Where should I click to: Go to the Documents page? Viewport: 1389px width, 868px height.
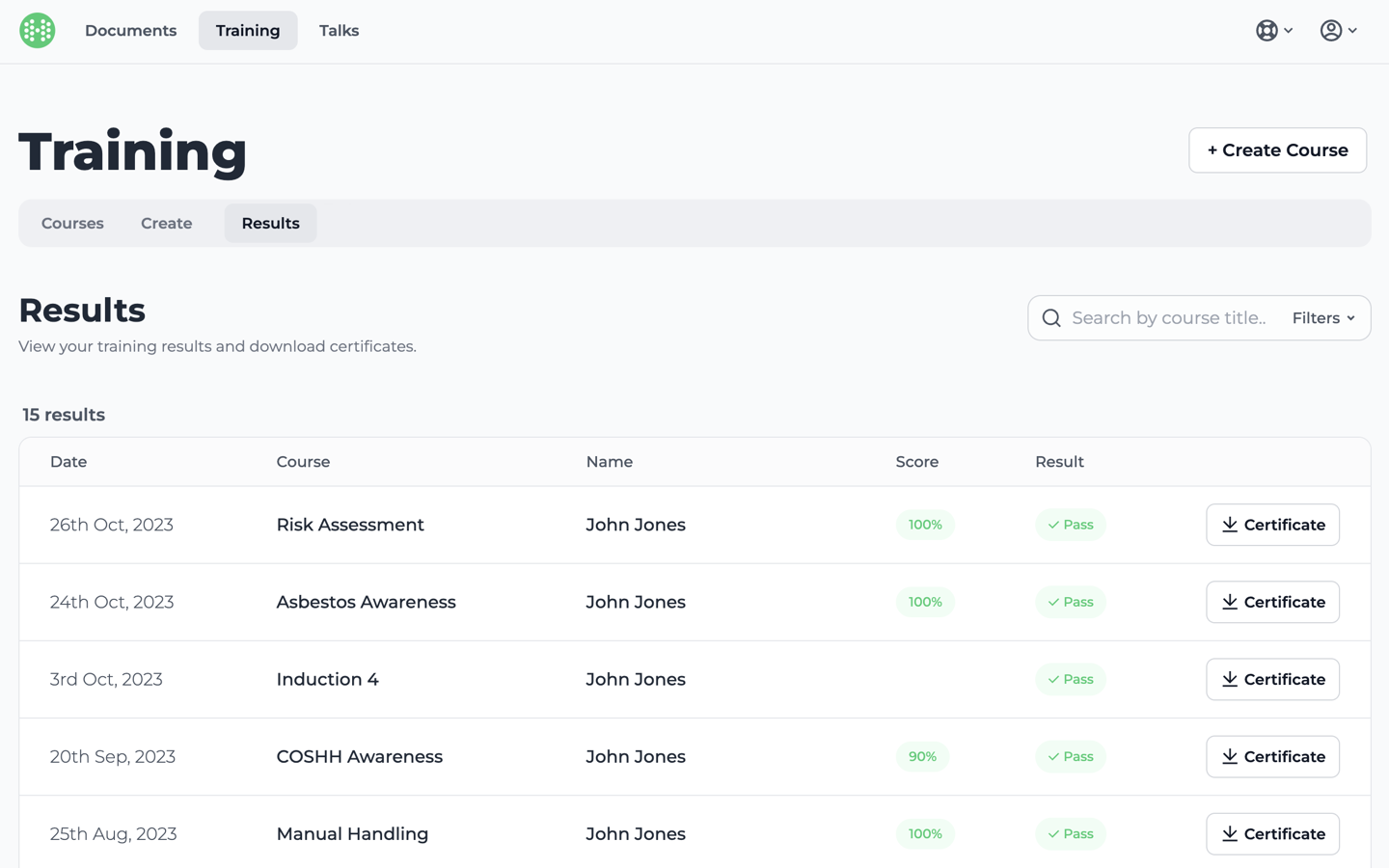point(130,31)
